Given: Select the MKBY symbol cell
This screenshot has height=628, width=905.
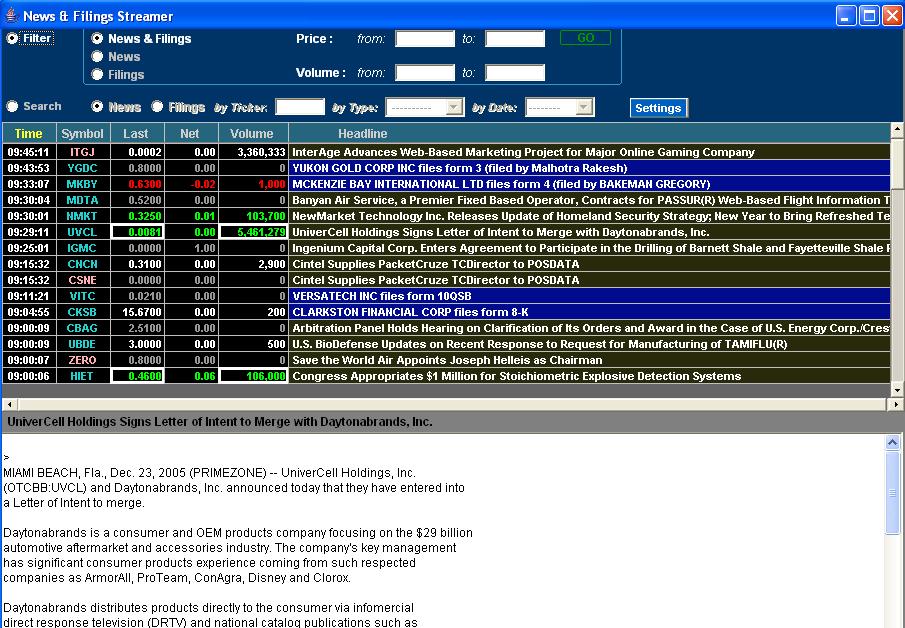Looking at the screenshot, I should point(83,184).
